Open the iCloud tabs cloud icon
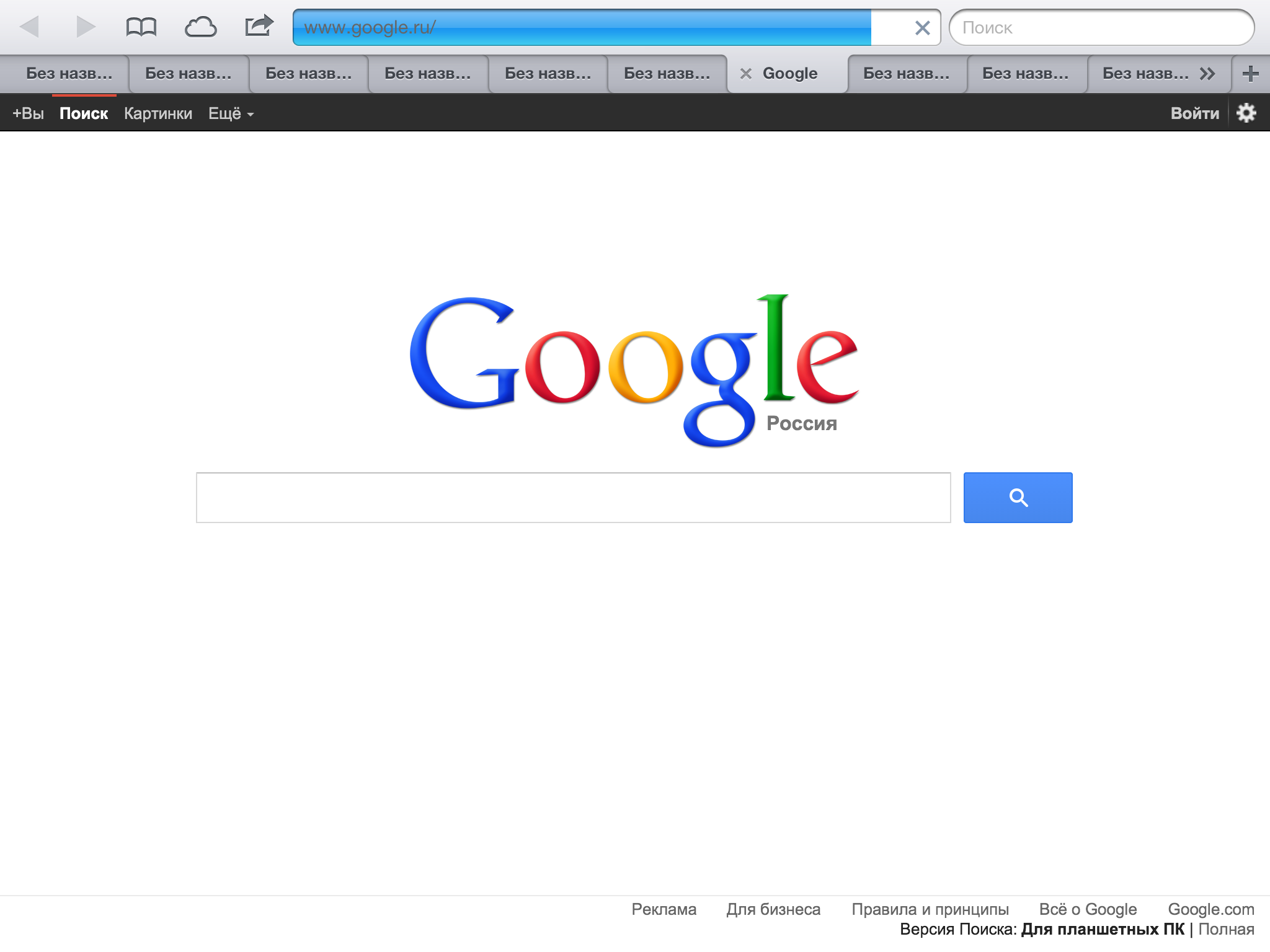1270x952 pixels. click(x=201, y=27)
